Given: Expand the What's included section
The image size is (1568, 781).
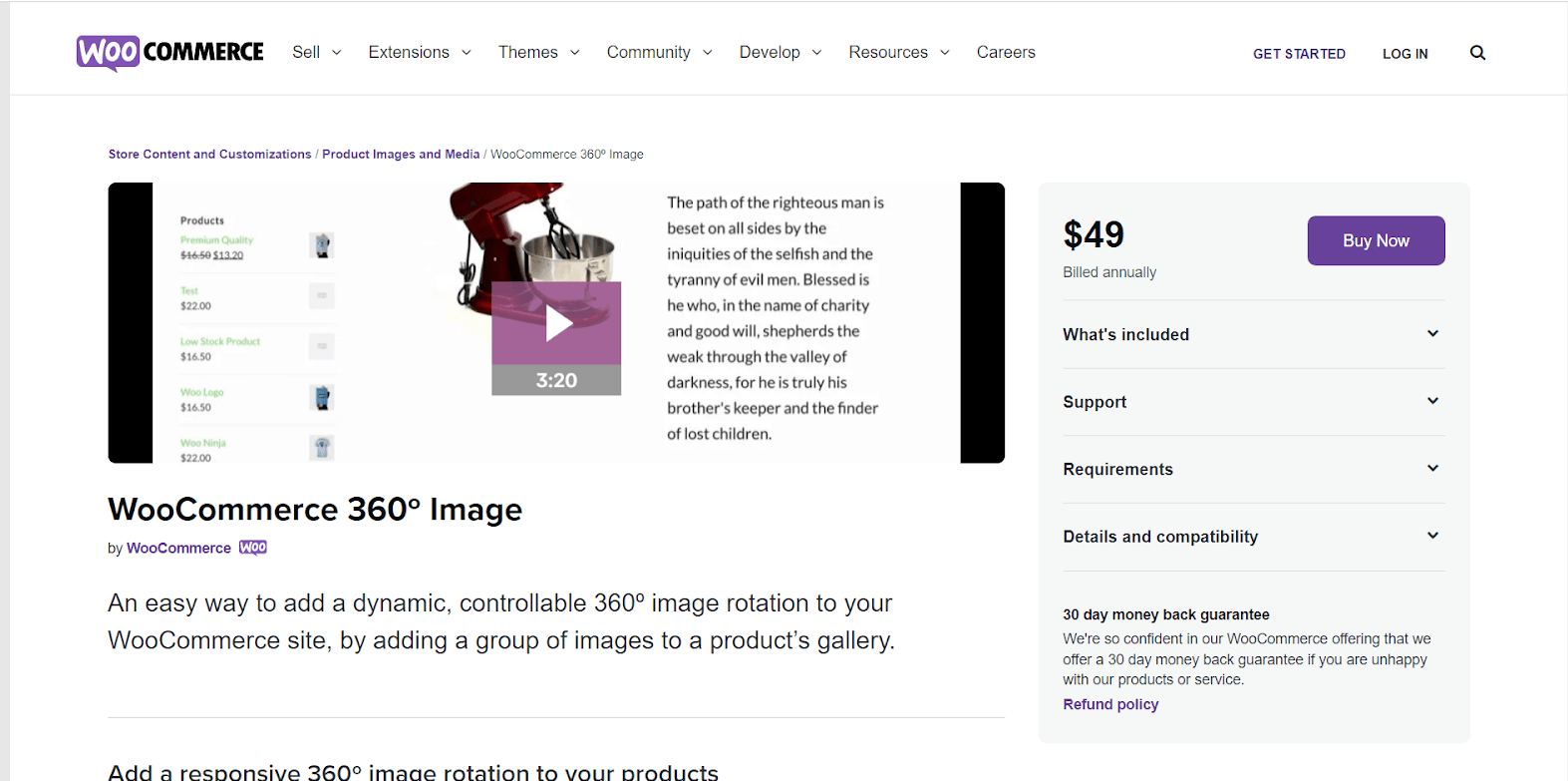Looking at the screenshot, I should point(1254,334).
